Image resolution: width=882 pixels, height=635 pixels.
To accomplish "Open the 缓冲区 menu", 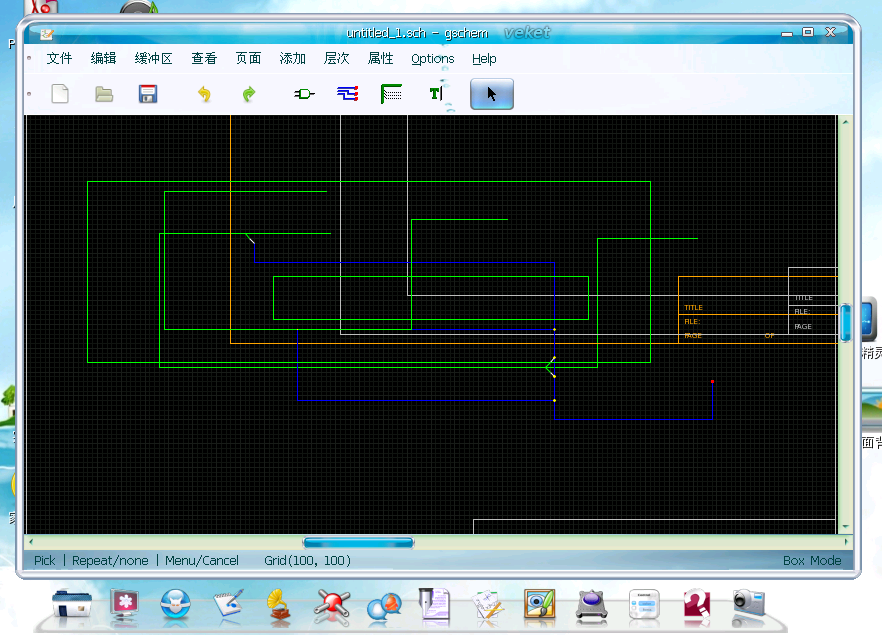I will (x=154, y=58).
